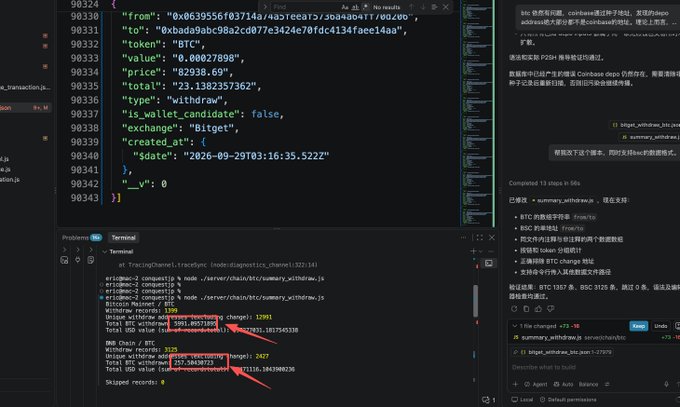This screenshot has height=407, width=680.
Task: Click the third icon beside the plug icon
Action: point(91,260)
